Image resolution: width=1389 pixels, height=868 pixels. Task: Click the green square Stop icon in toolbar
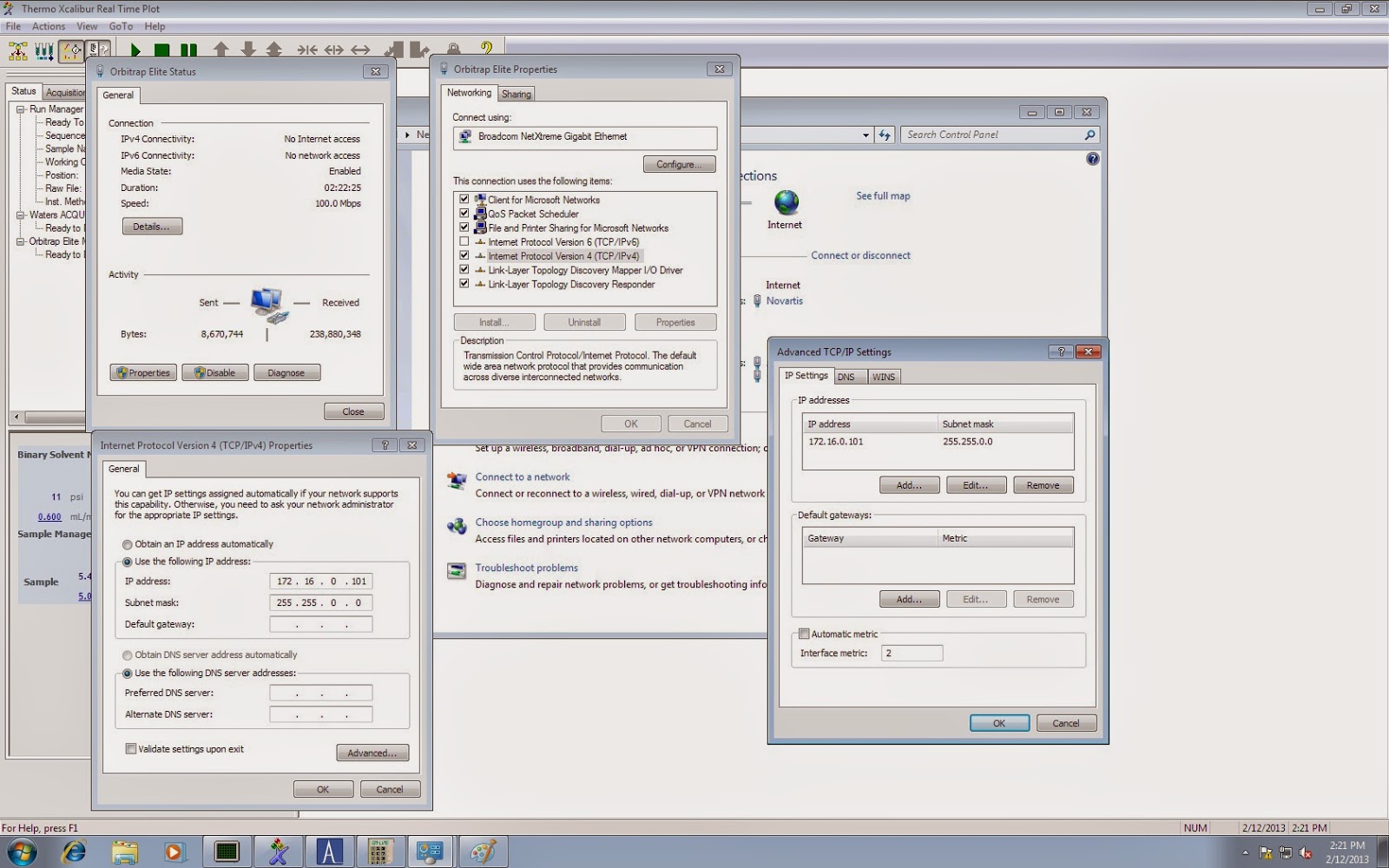162,50
